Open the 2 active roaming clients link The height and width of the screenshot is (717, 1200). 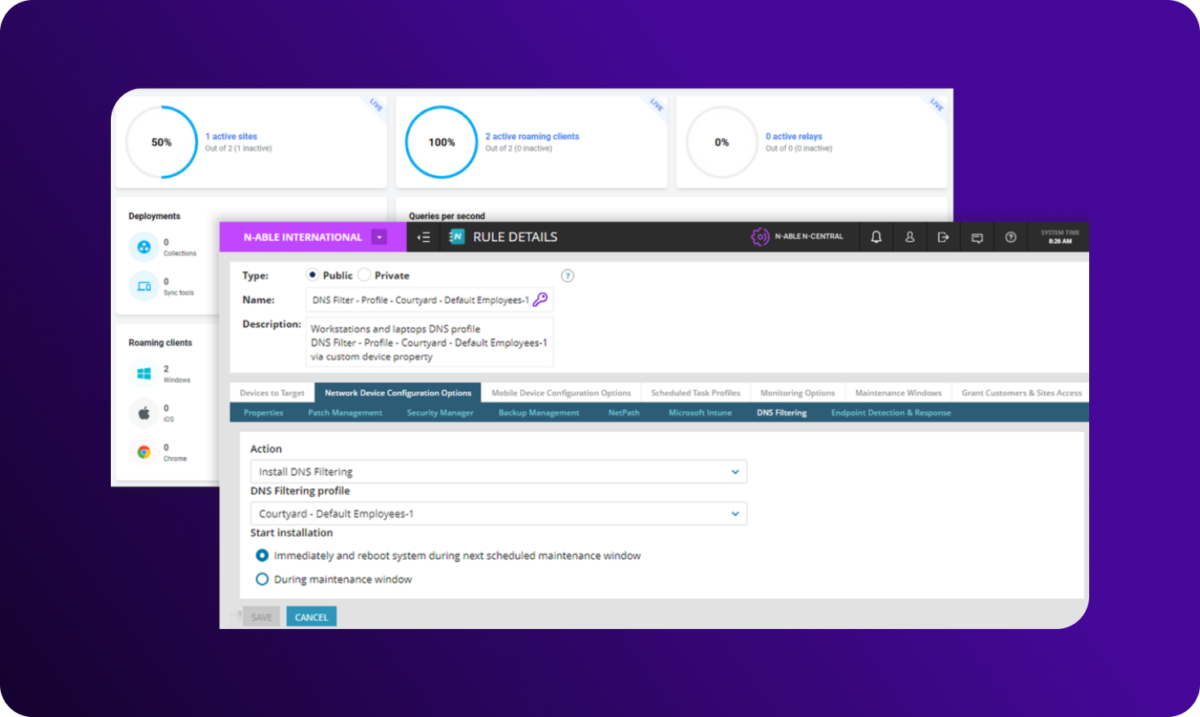tap(532, 136)
